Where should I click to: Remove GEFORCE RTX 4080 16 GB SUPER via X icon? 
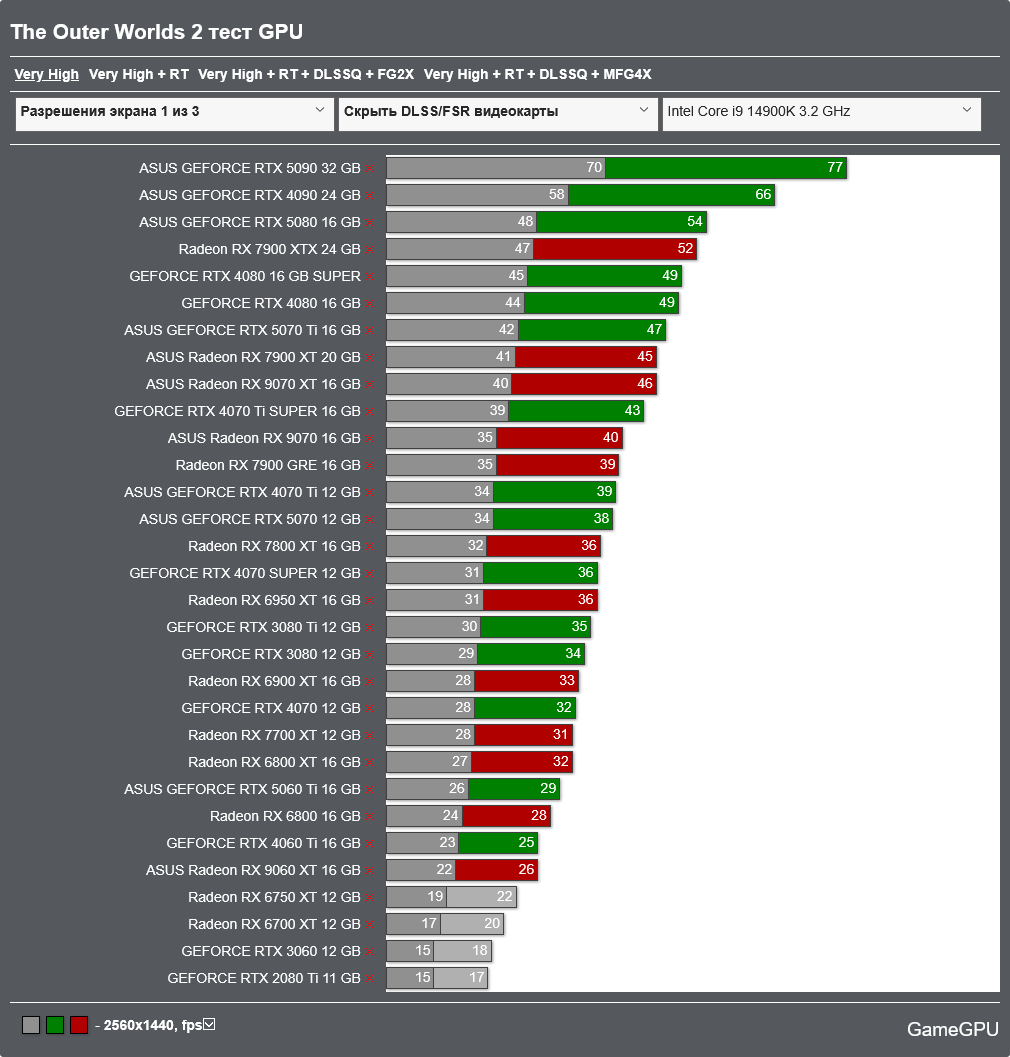(x=369, y=276)
